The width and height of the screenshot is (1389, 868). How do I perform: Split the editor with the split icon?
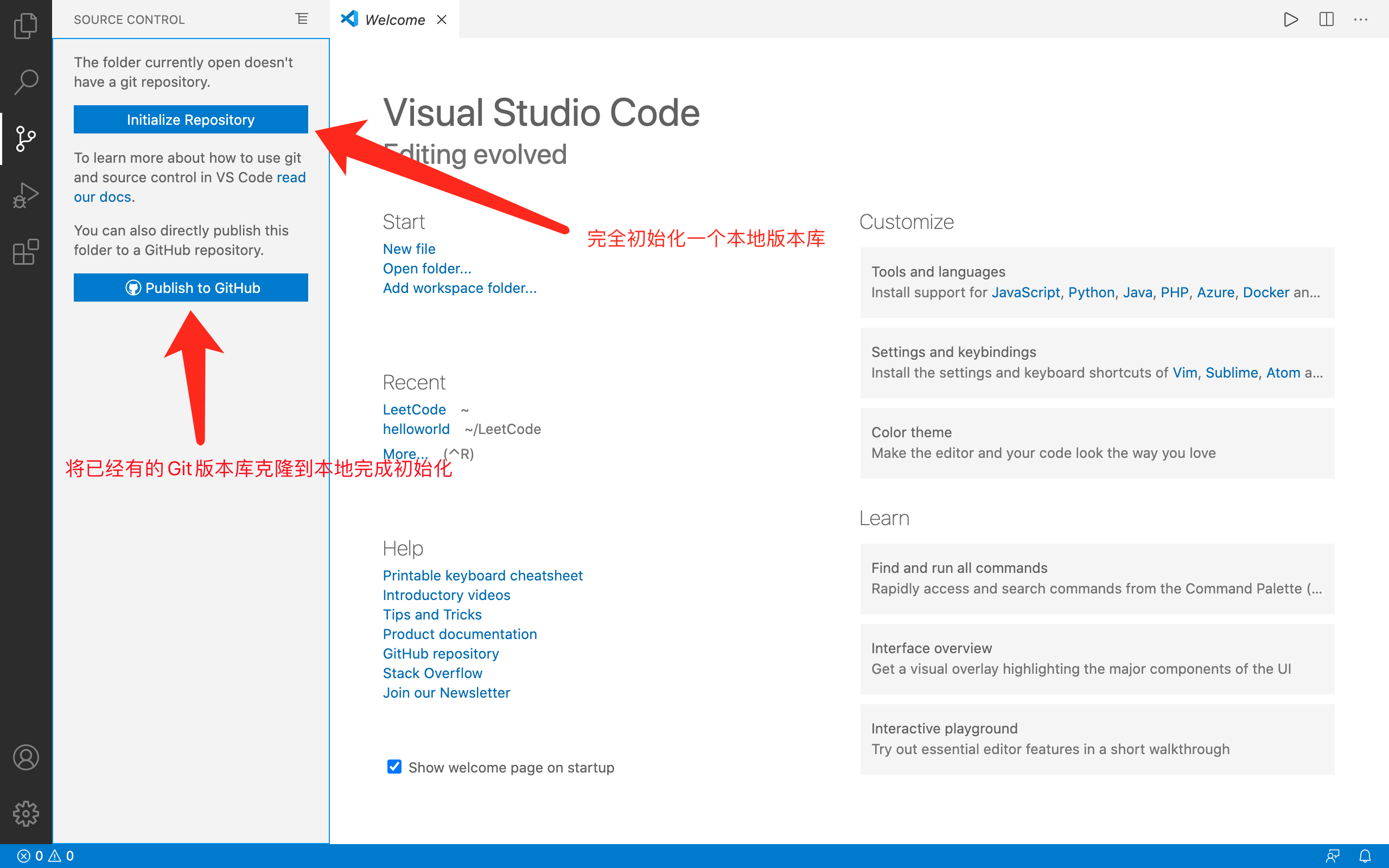pos(1327,20)
